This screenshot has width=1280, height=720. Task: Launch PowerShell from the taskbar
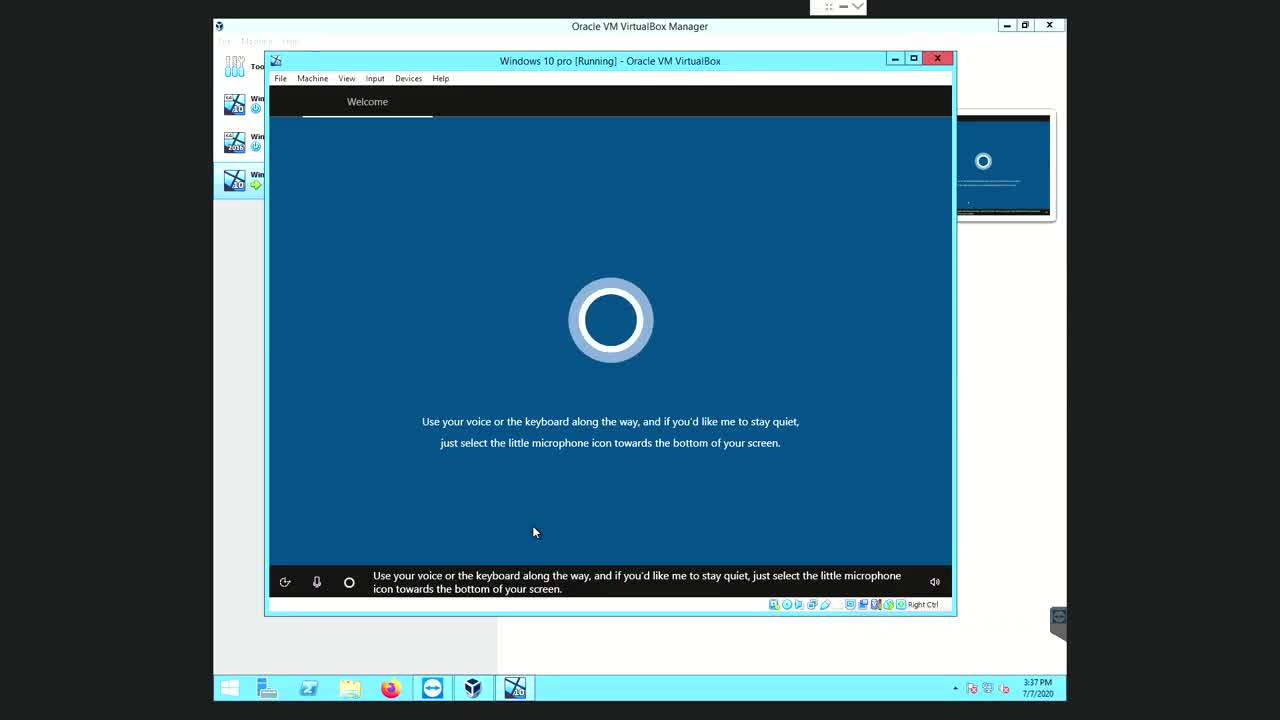[309, 688]
